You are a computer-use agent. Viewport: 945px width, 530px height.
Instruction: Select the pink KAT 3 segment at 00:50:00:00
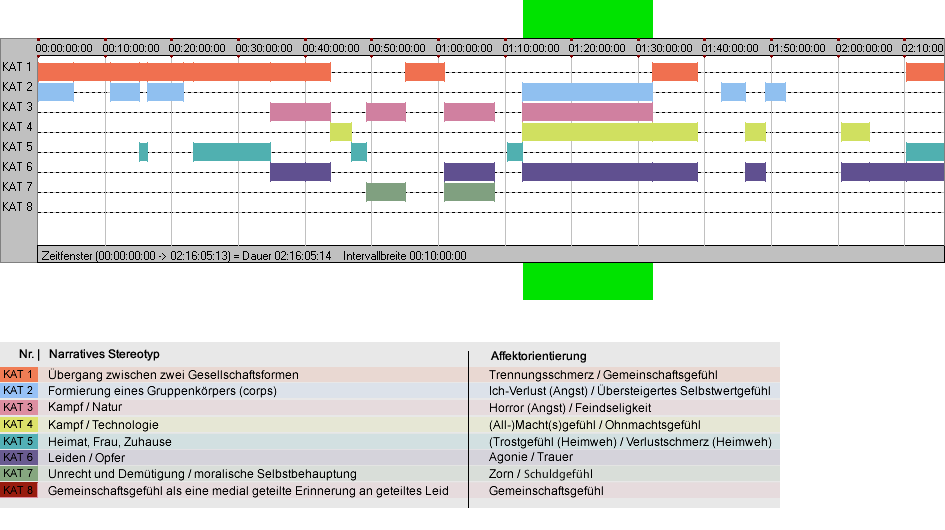tap(386, 112)
